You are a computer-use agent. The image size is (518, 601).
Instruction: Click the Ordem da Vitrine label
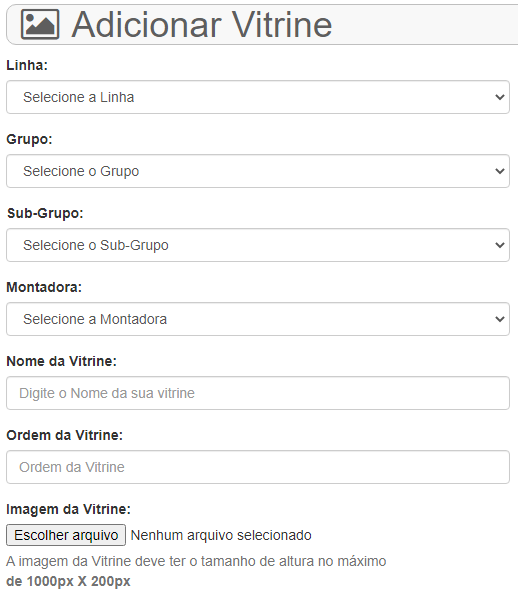point(64,435)
